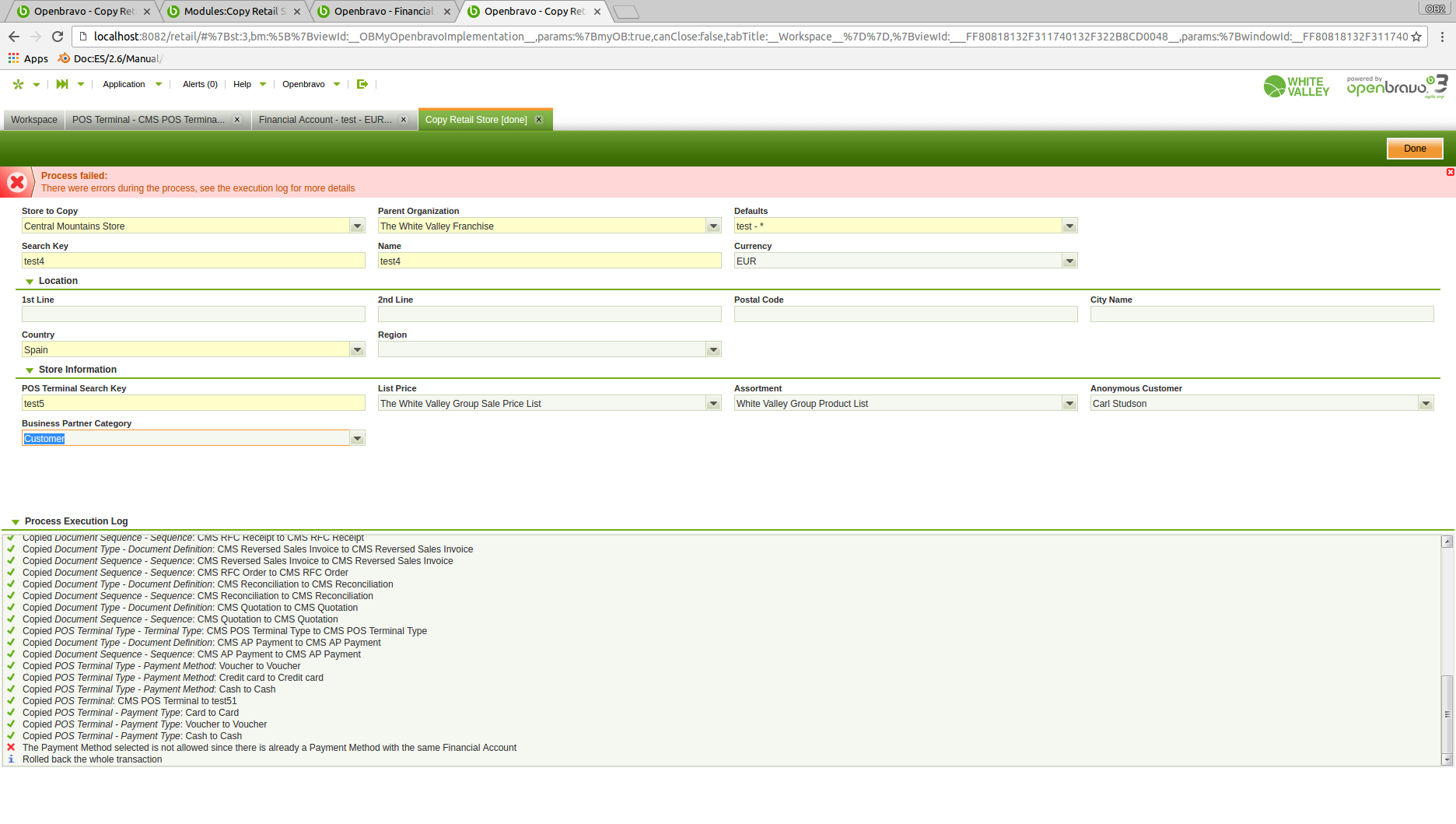Switch to the Workspace tab

coord(34,120)
